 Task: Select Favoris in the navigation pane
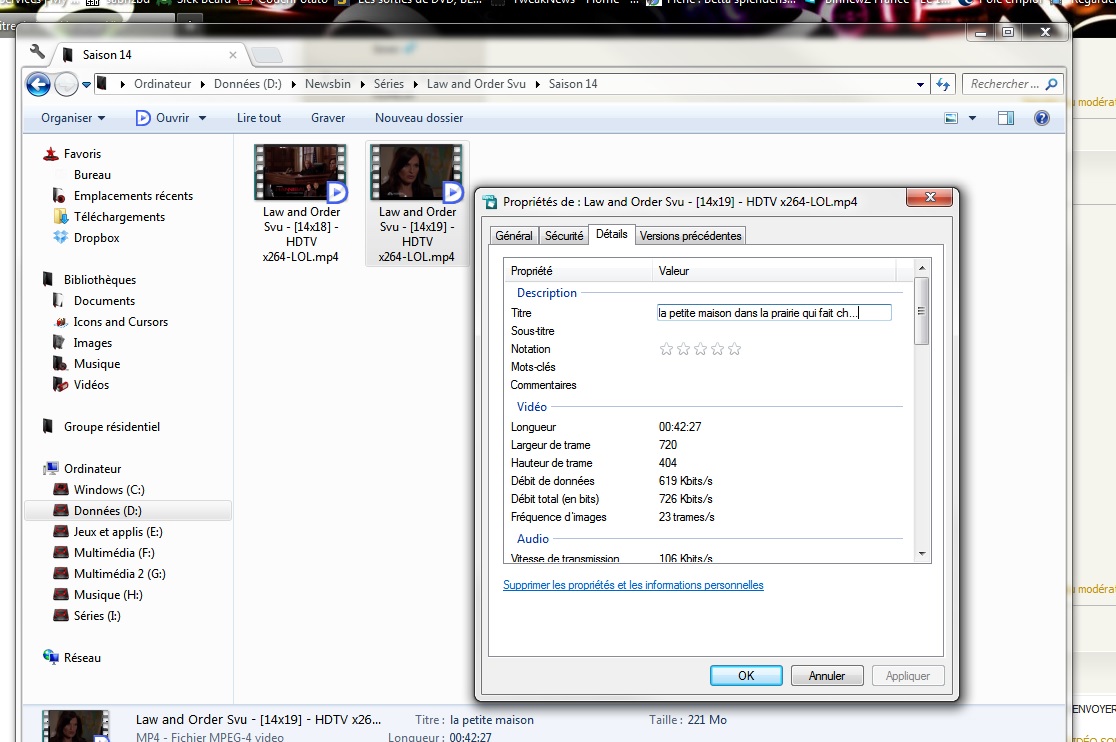[x=82, y=154]
